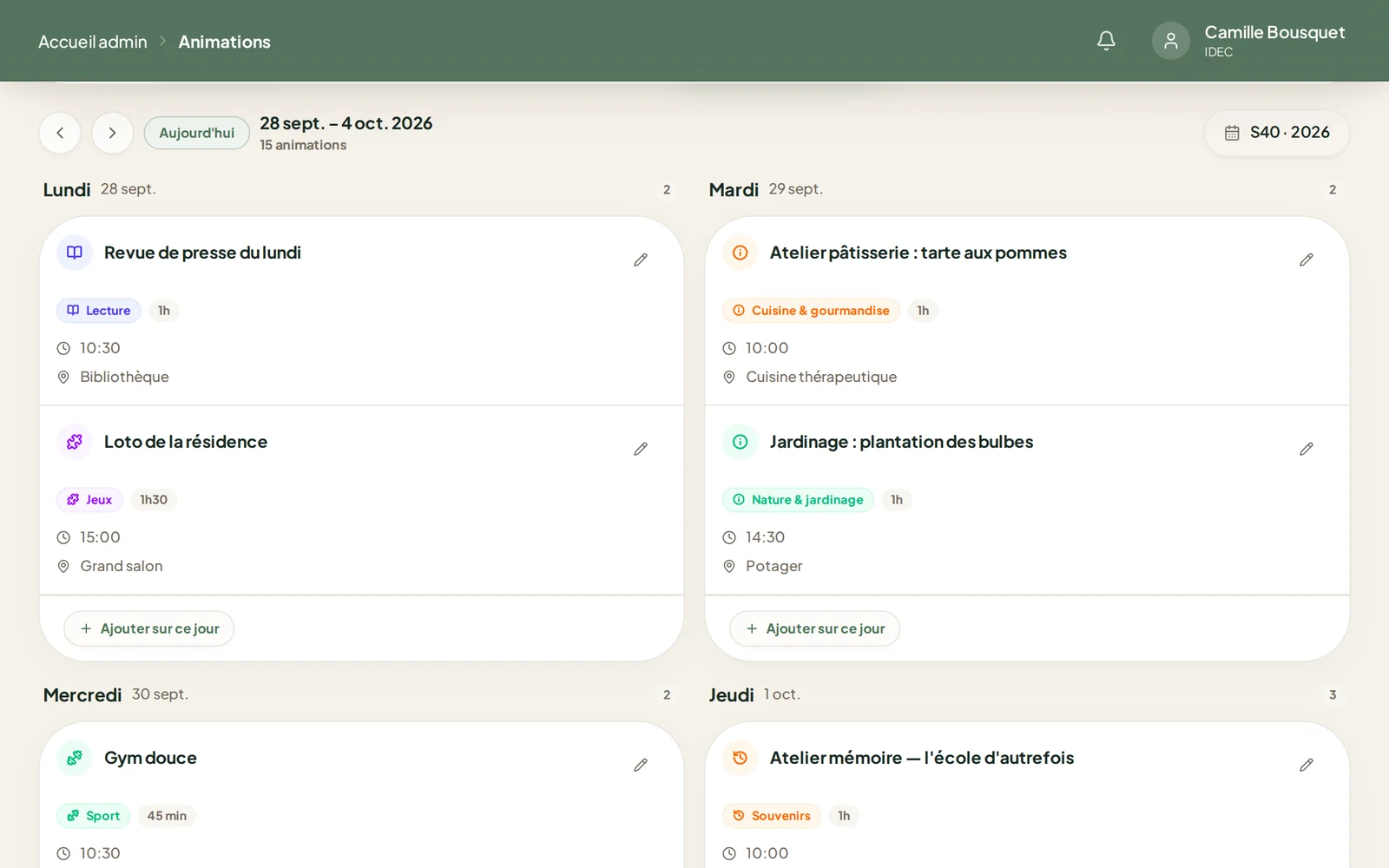This screenshot has height=868, width=1389.
Task: Select the Lecture category tag
Action: point(99,311)
